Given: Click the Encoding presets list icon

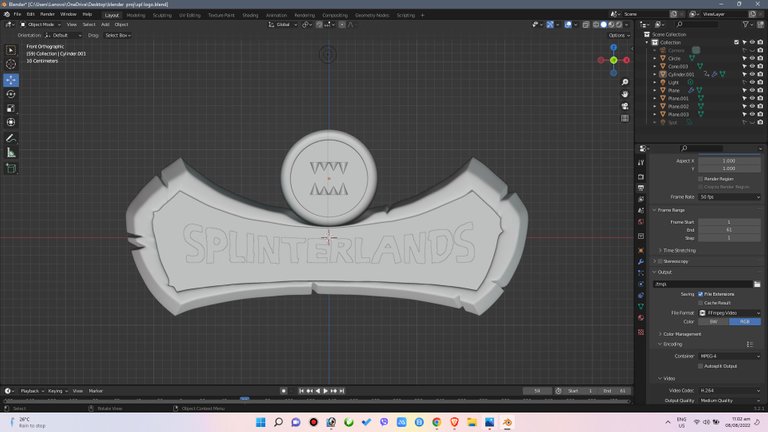Looking at the screenshot, I should [x=750, y=344].
